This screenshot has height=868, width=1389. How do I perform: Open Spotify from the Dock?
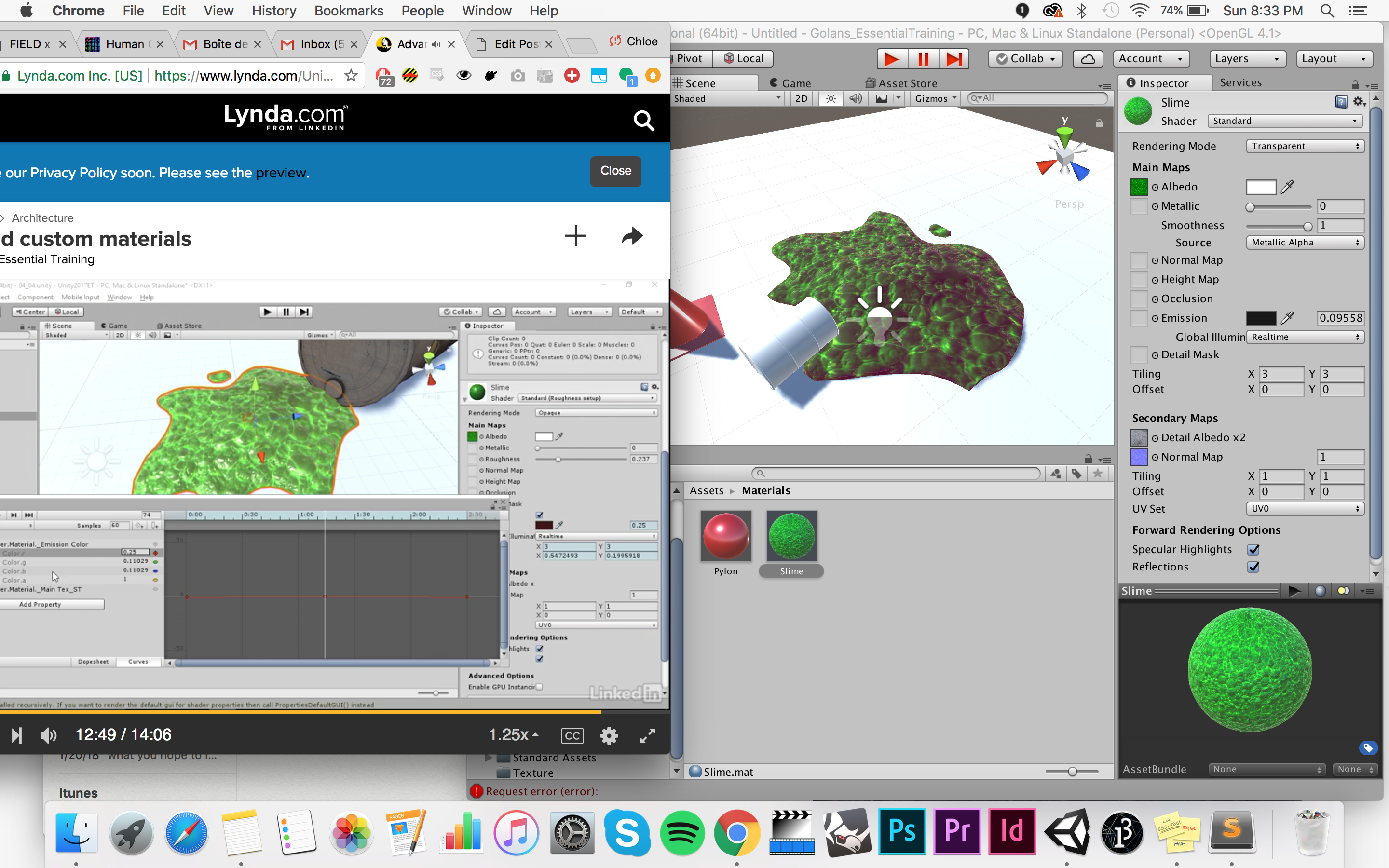682,832
